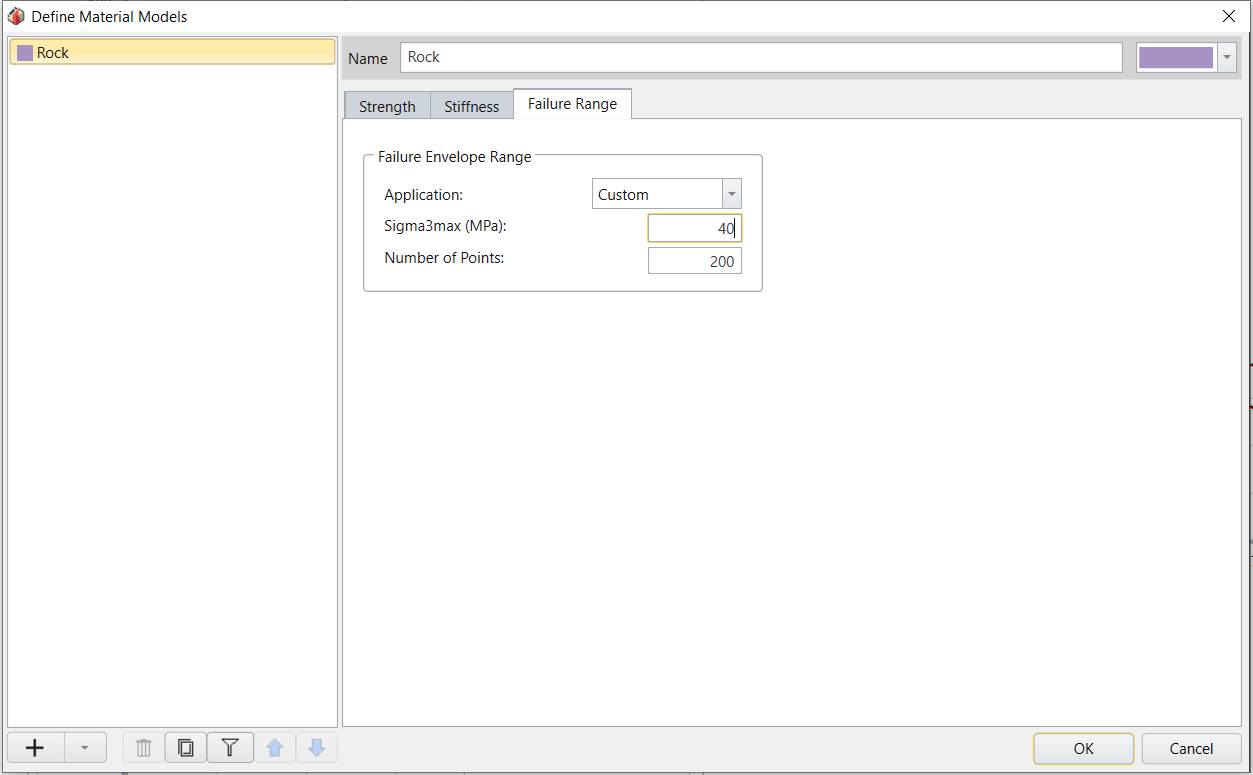Screen dimensions: 1253x775
Task: Open the material filter tool
Action: coord(229,747)
